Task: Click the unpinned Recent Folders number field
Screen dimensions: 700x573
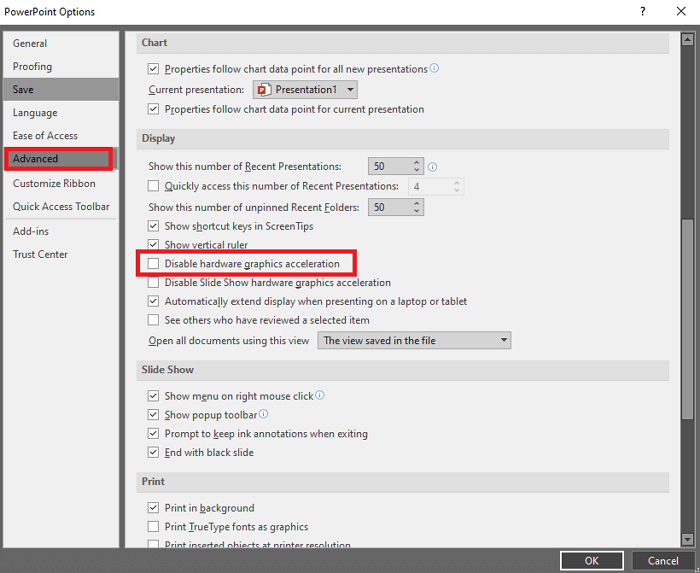Action: tap(391, 207)
